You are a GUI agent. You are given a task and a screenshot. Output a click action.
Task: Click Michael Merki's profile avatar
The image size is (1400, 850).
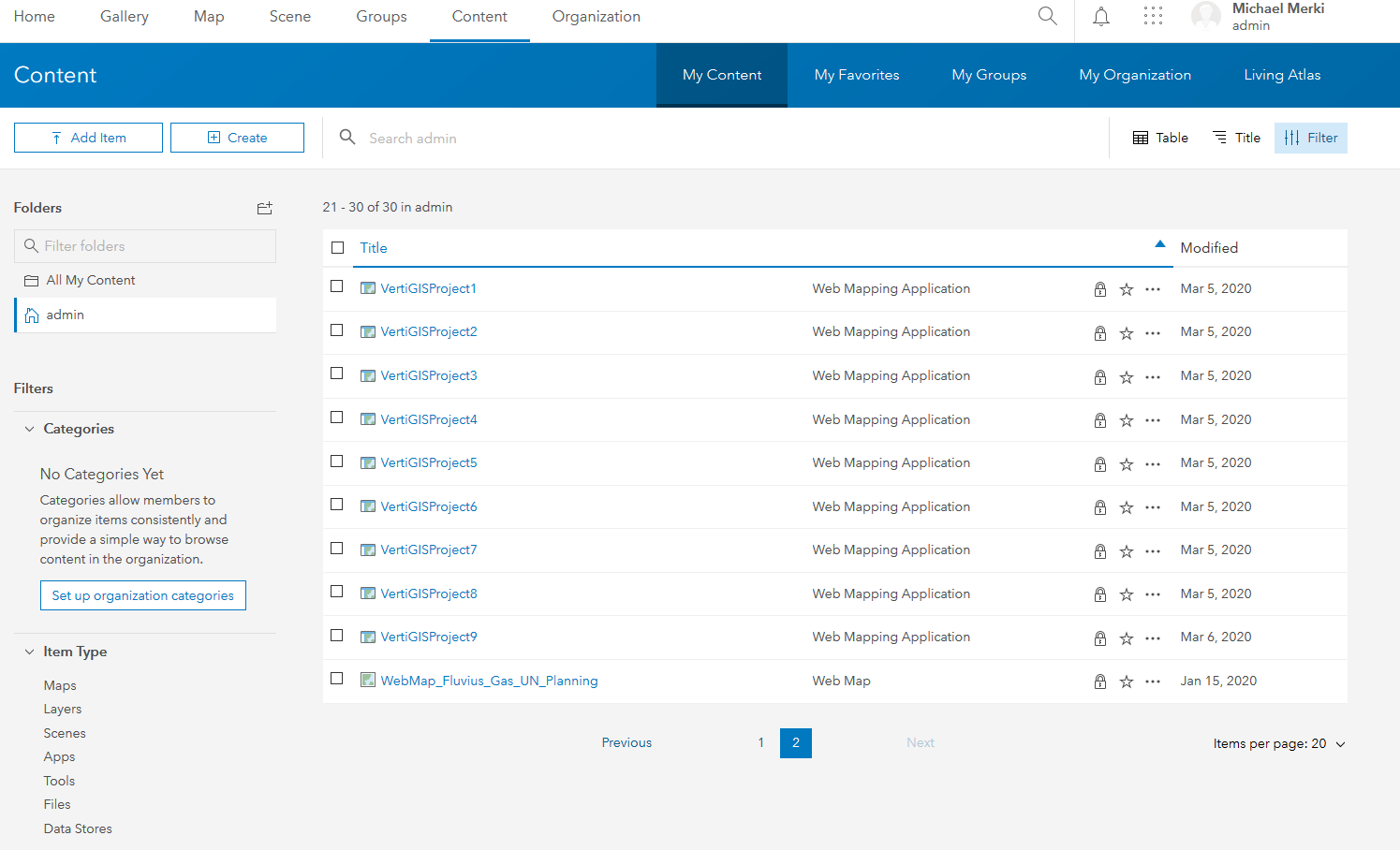(x=1206, y=16)
